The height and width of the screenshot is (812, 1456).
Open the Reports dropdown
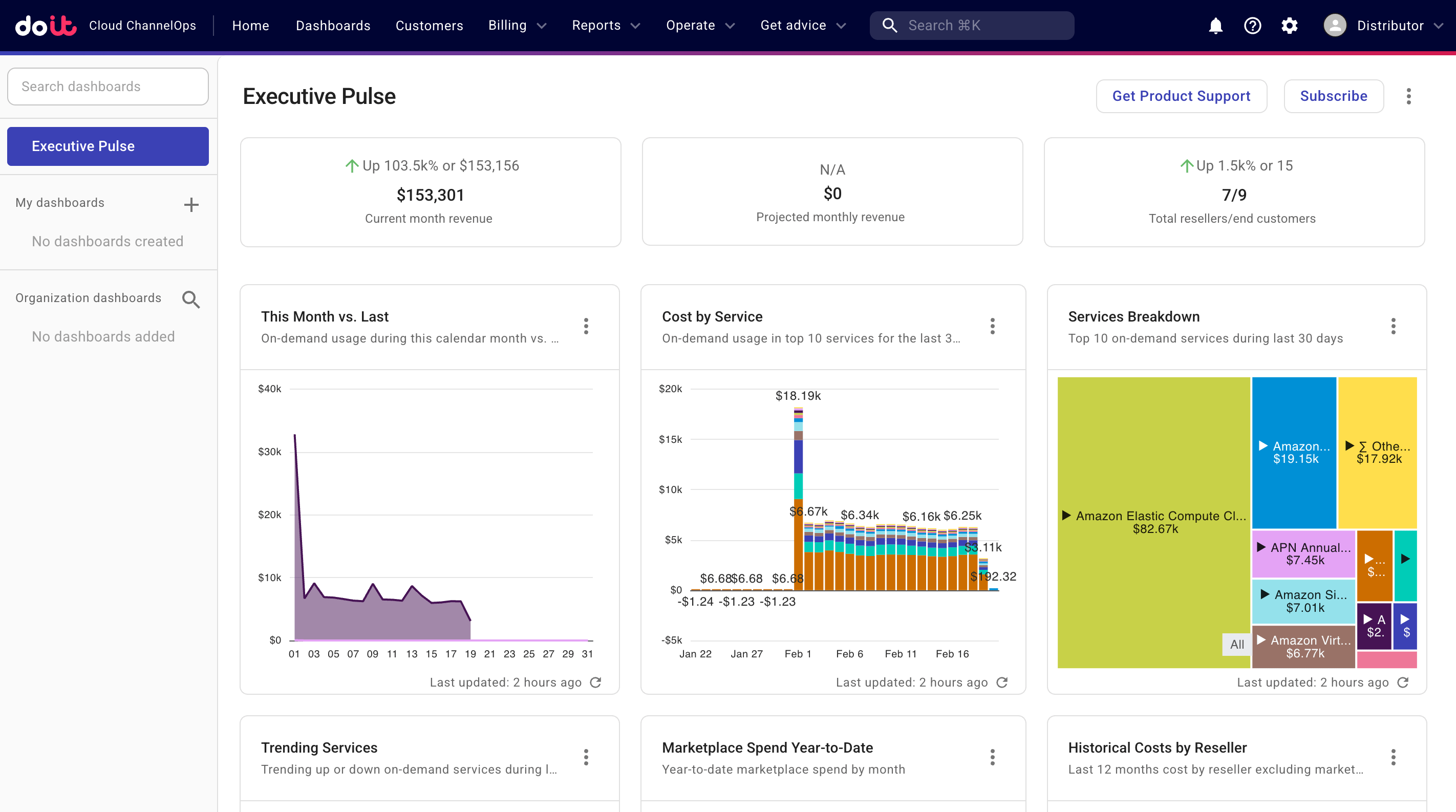[605, 26]
